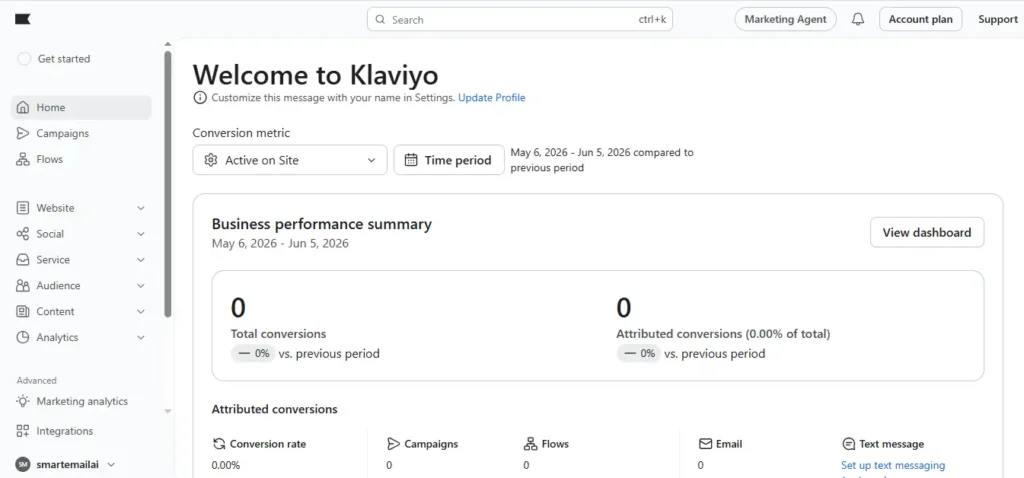This screenshot has width=1024, height=478.
Task: Click the Campaigns icon under Attributed conversions
Action: 393,444
